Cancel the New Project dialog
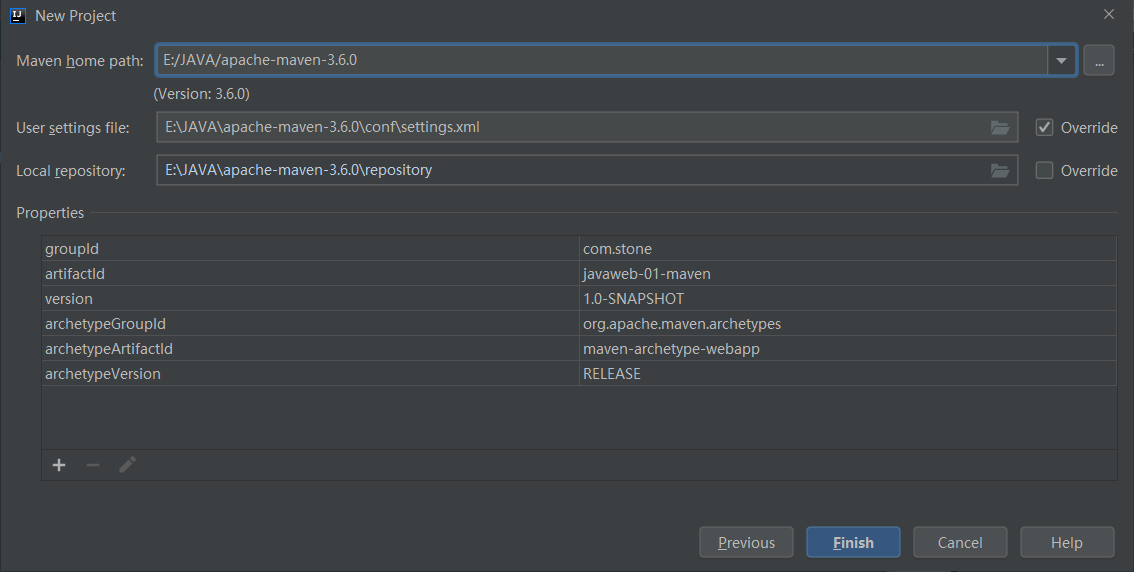The image size is (1134, 572). [x=960, y=542]
